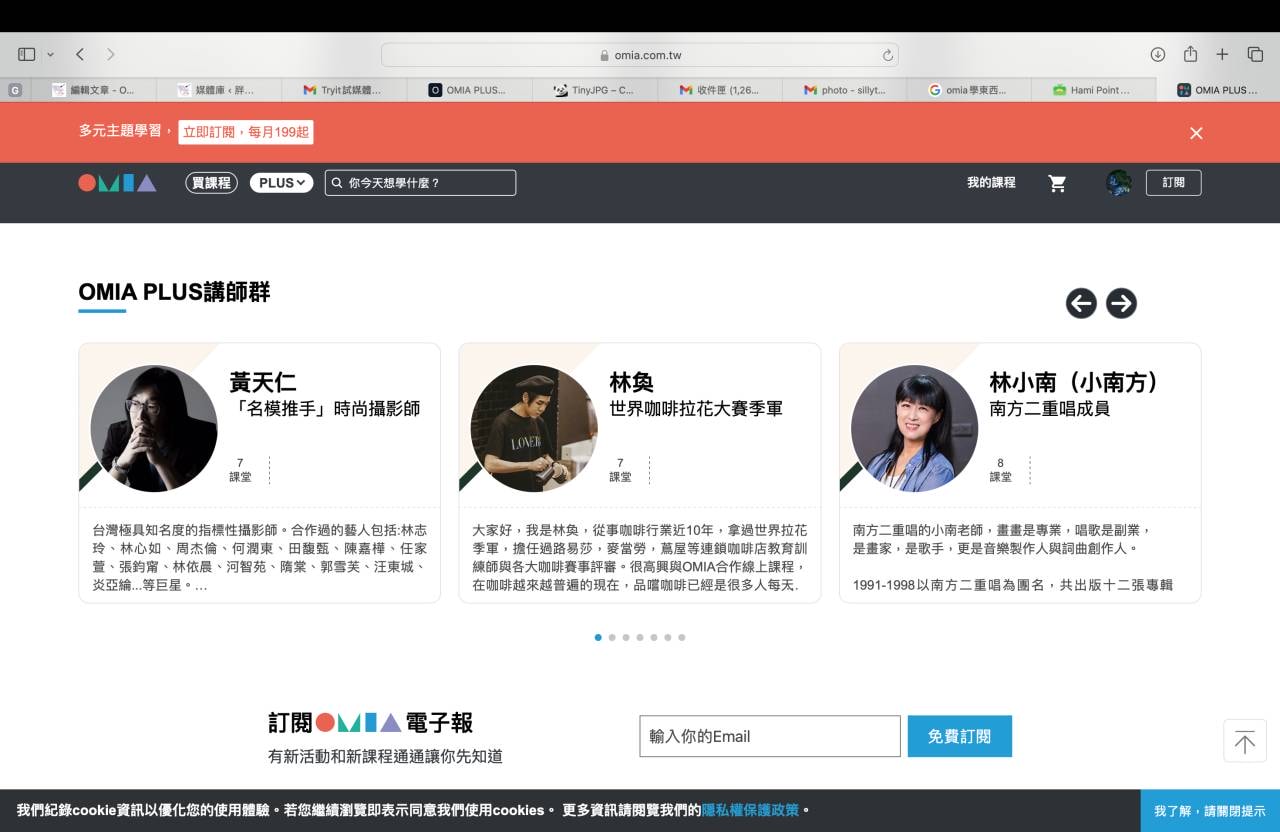
Task: Select the third carousel pagination dot
Action: click(626, 637)
